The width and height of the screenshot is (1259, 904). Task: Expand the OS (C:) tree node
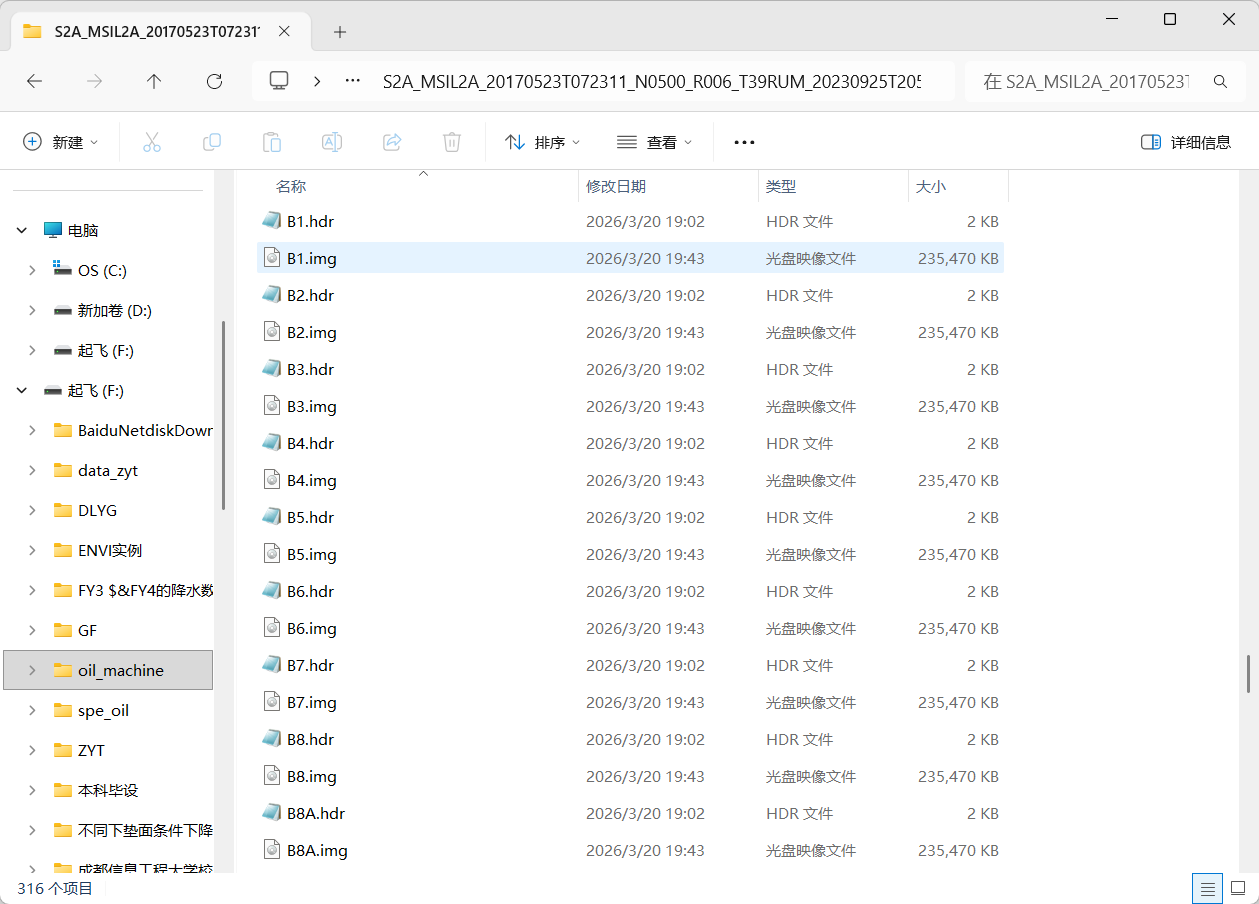(x=32, y=270)
